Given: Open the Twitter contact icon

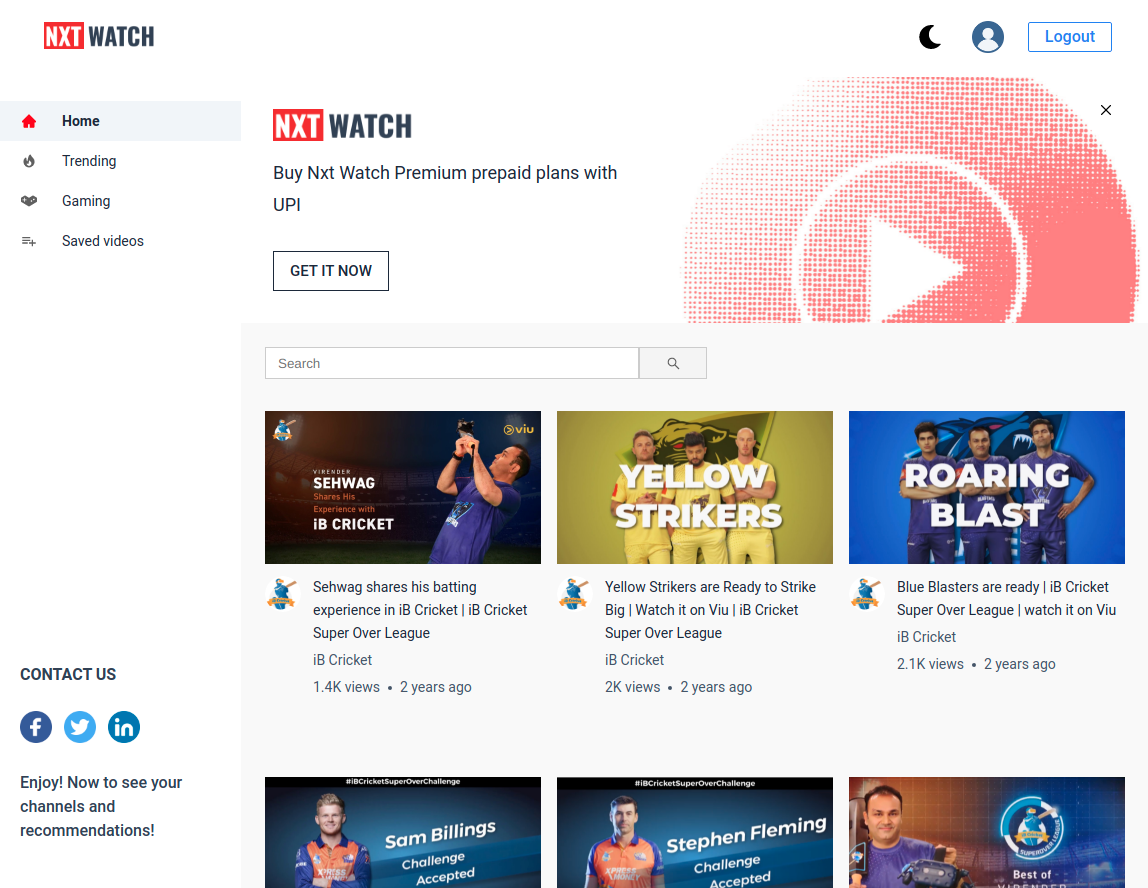Looking at the screenshot, I should (80, 727).
